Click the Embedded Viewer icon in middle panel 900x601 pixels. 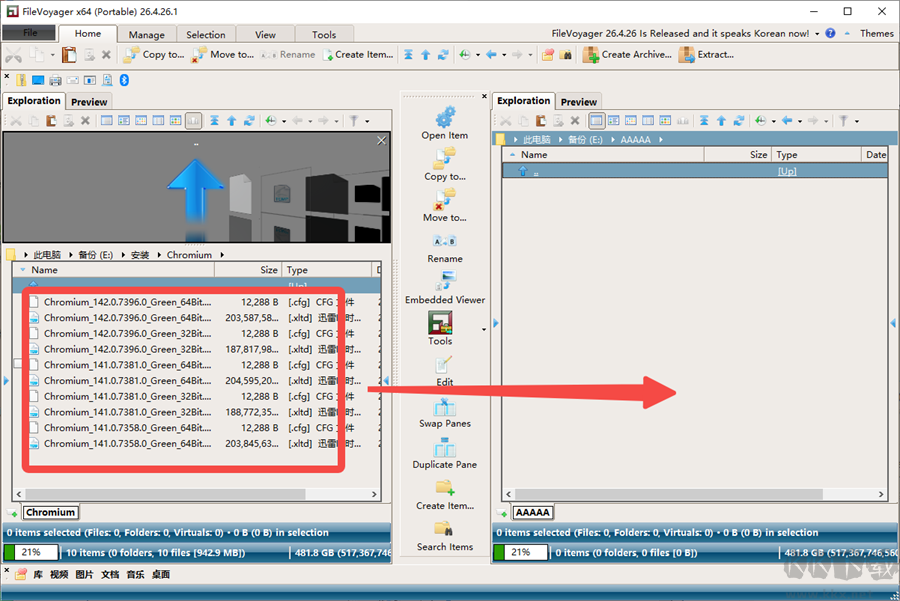(x=445, y=281)
